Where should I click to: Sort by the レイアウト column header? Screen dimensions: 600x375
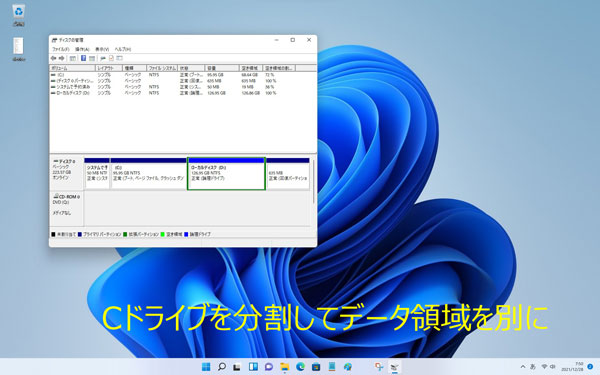[109, 68]
